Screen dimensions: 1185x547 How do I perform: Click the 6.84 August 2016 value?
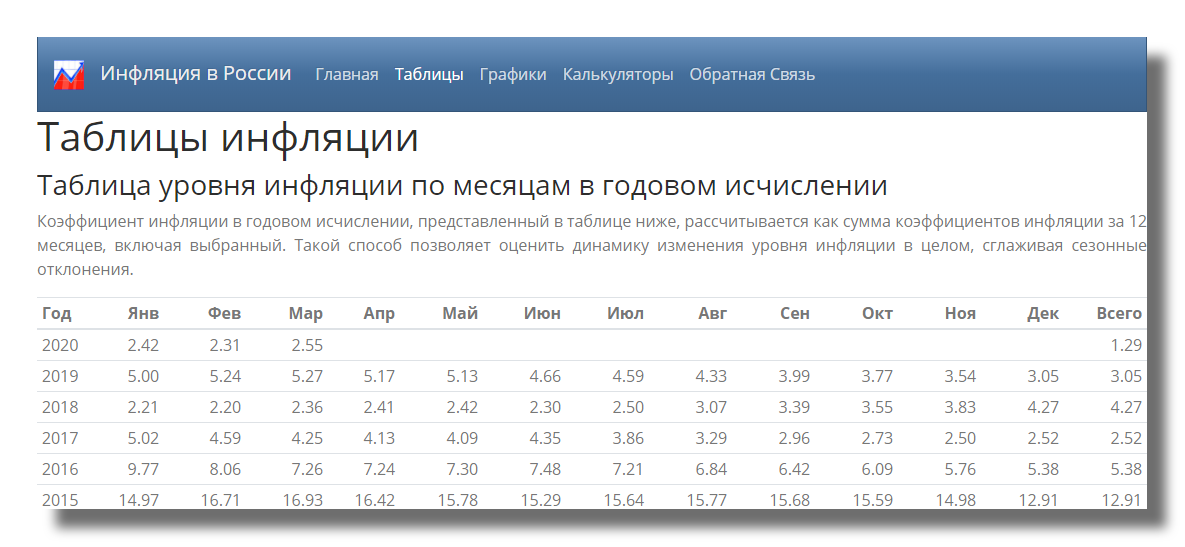point(711,469)
